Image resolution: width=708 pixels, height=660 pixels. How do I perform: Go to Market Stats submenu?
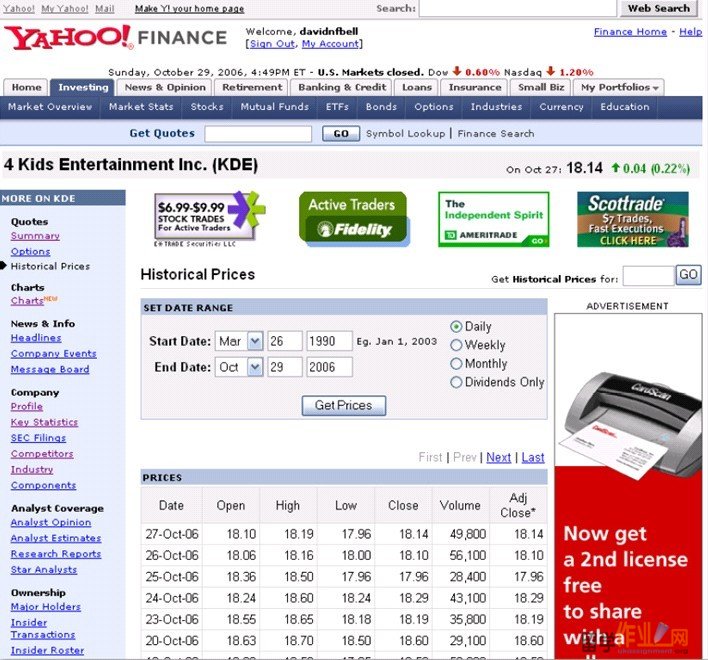tap(141, 107)
